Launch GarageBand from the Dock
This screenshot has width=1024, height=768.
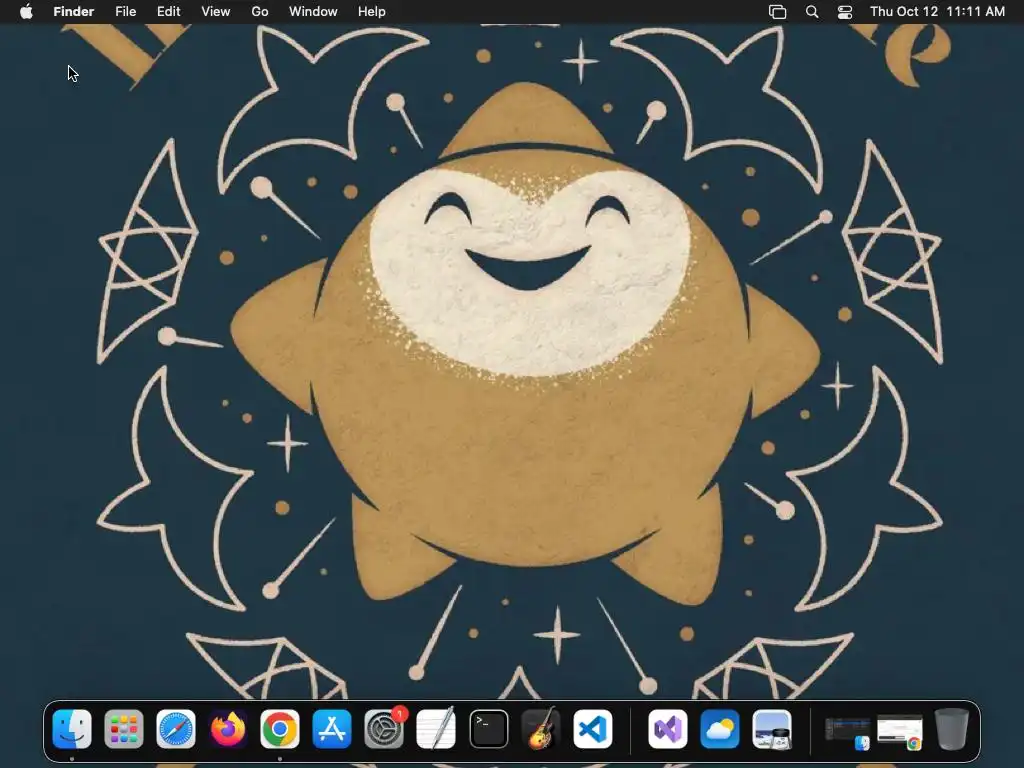pyautogui.click(x=541, y=728)
